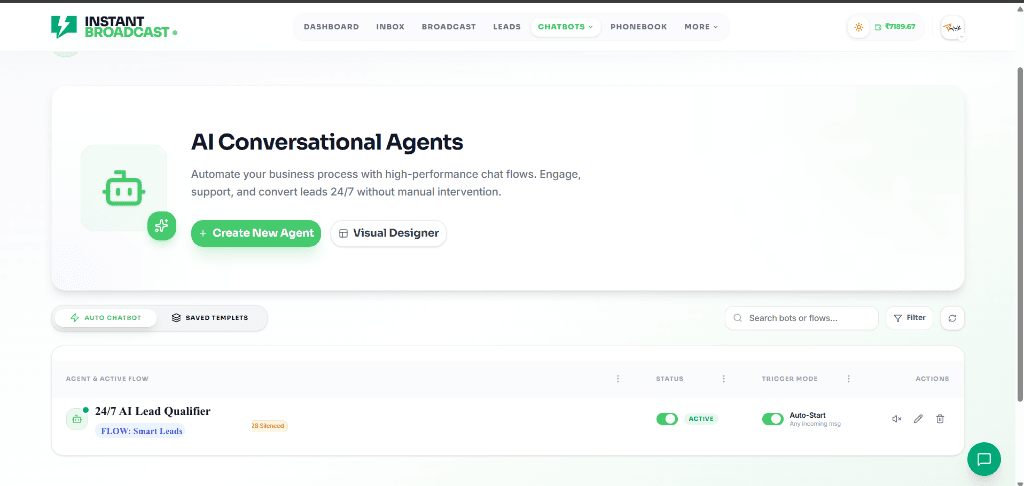This screenshot has height=486, width=1024.
Task: Mute the 24/7 AI Lead Qualifier agent
Action: tap(897, 419)
